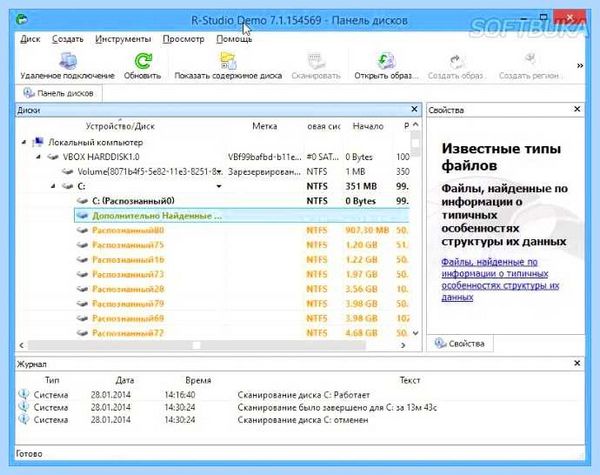
Task: Click the info icon of 14:16:40 log entry
Action: (24, 394)
